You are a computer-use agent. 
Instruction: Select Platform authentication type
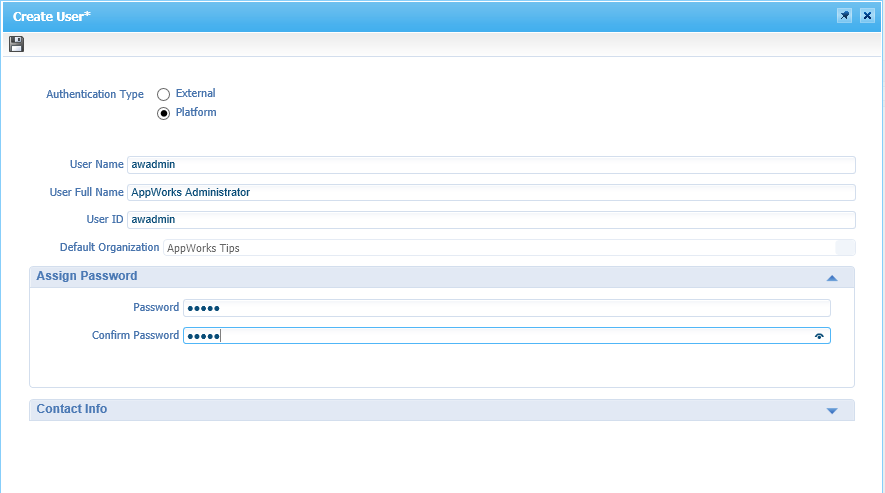coord(163,114)
